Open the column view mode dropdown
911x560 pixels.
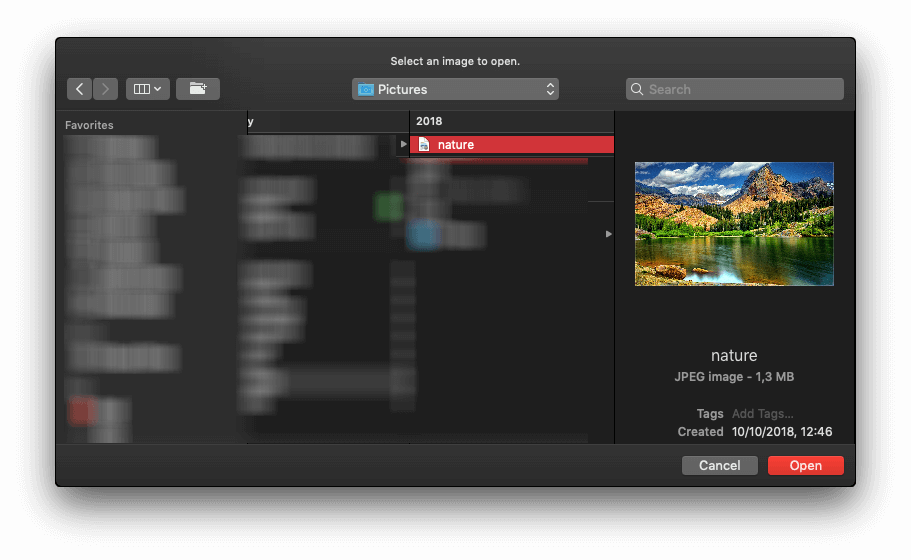148,89
